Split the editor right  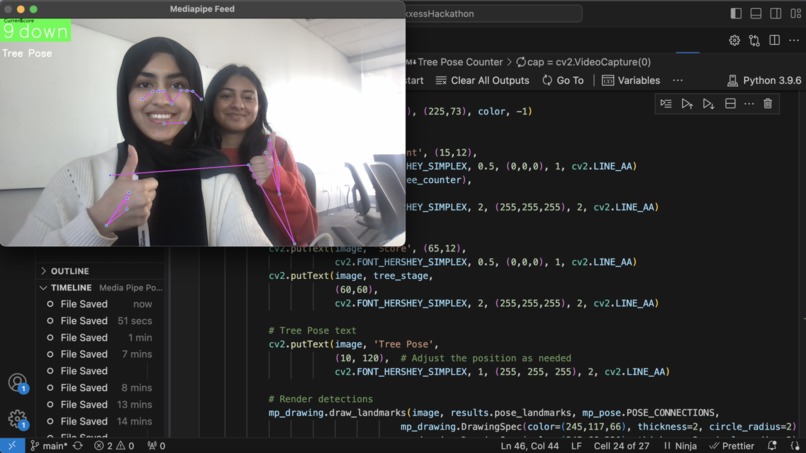[x=774, y=41]
